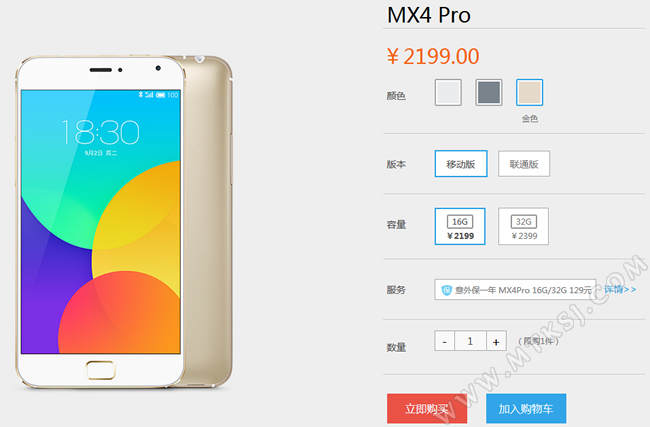The height and width of the screenshot is (427, 650).
Task: Select the gold 金色 color swatch
Action: [529, 92]
